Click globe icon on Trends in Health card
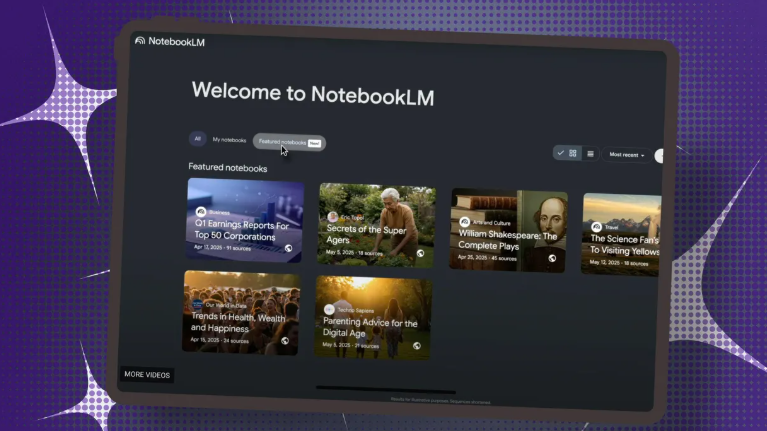767x431 pixels. pyautogui.click(x=285, y=341)
